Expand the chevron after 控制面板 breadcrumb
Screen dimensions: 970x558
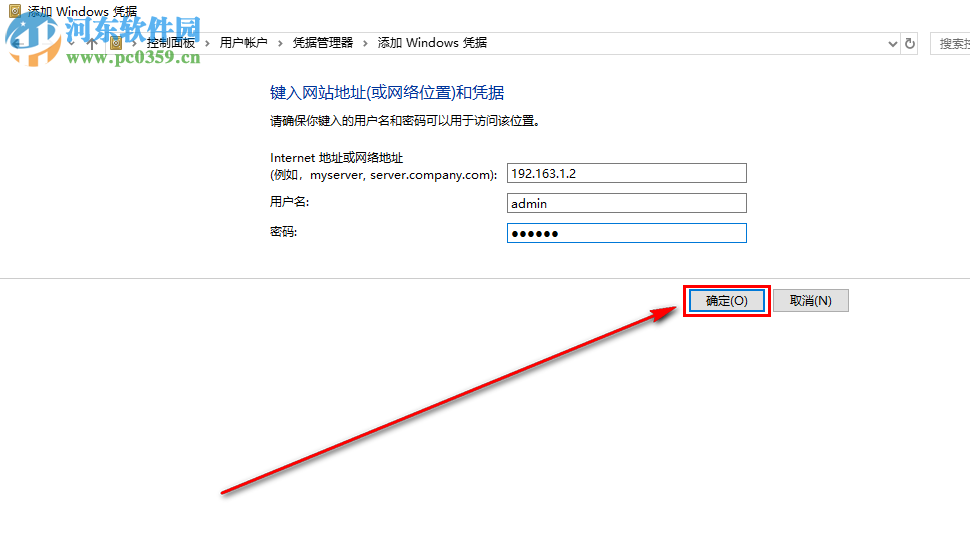pos(207,43)
